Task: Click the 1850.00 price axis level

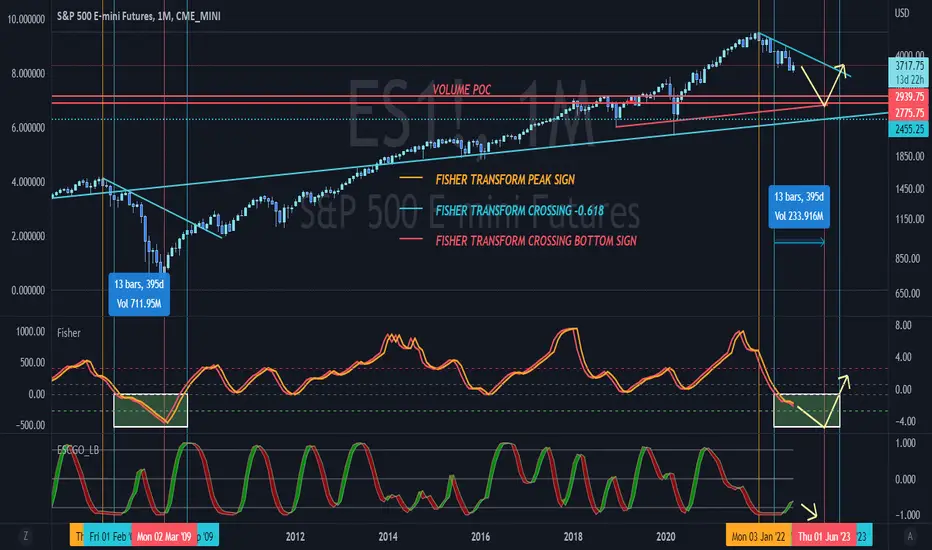Action: (909, 156)
